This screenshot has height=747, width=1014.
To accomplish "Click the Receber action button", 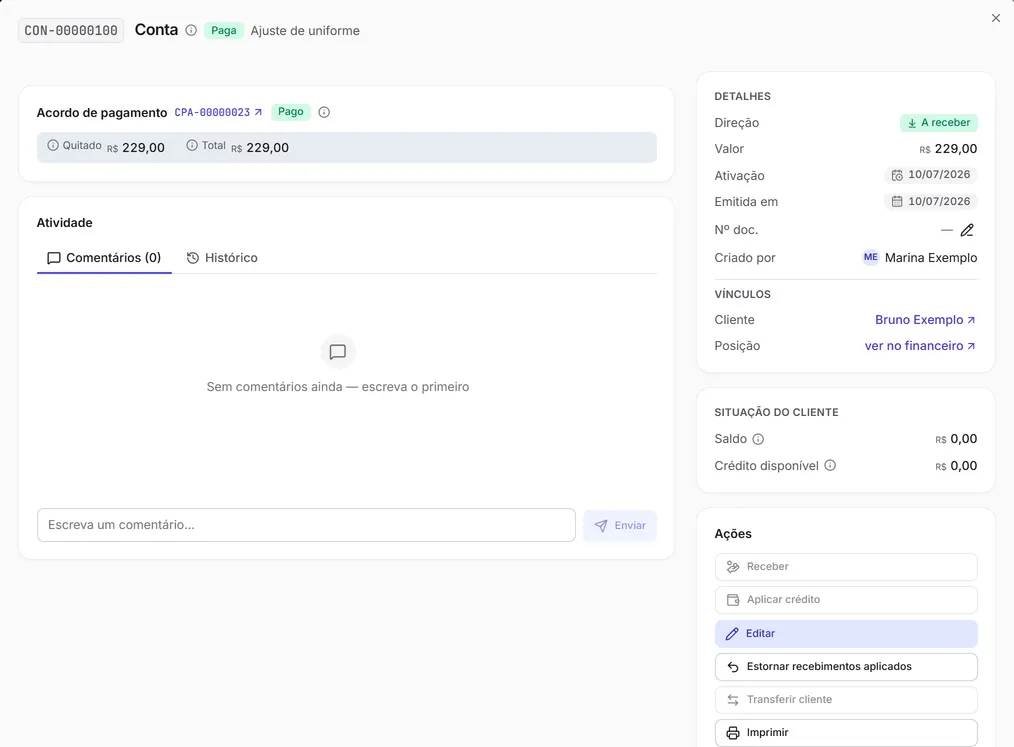I will point(846,567).
